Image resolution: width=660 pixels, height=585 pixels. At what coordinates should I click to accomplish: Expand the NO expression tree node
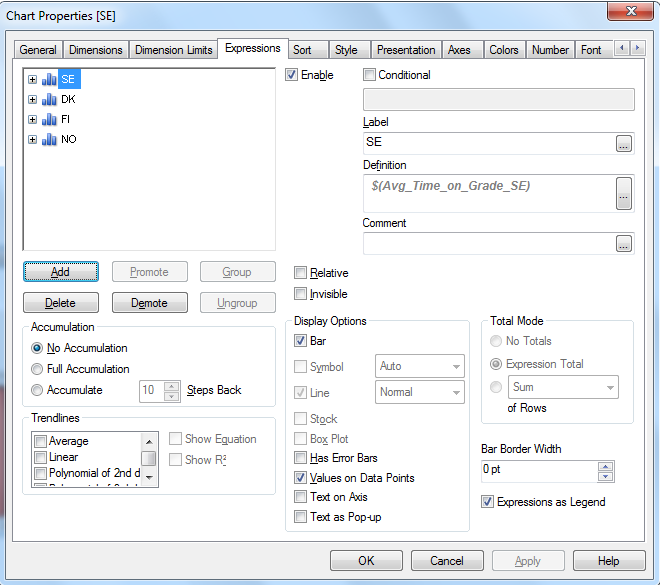pyautogui.click(x=32, y=139)
